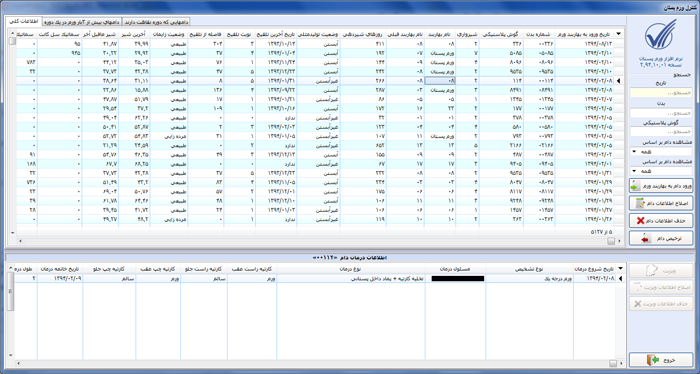Click the فاصله از تلقیح column header
This screenshot has height=374, width=700.
click(206, 34)
